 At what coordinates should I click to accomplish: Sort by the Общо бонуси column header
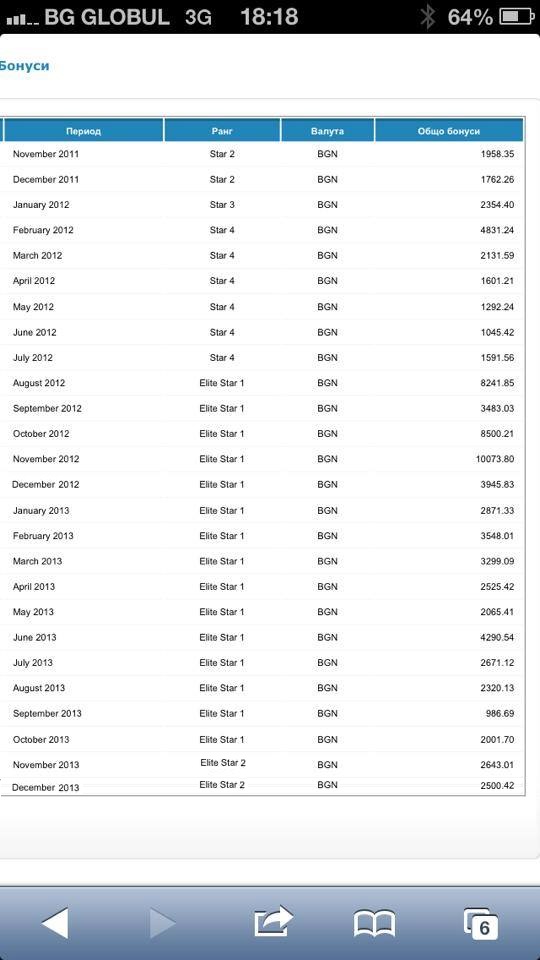pyautogui.click(x=449, y=130)
